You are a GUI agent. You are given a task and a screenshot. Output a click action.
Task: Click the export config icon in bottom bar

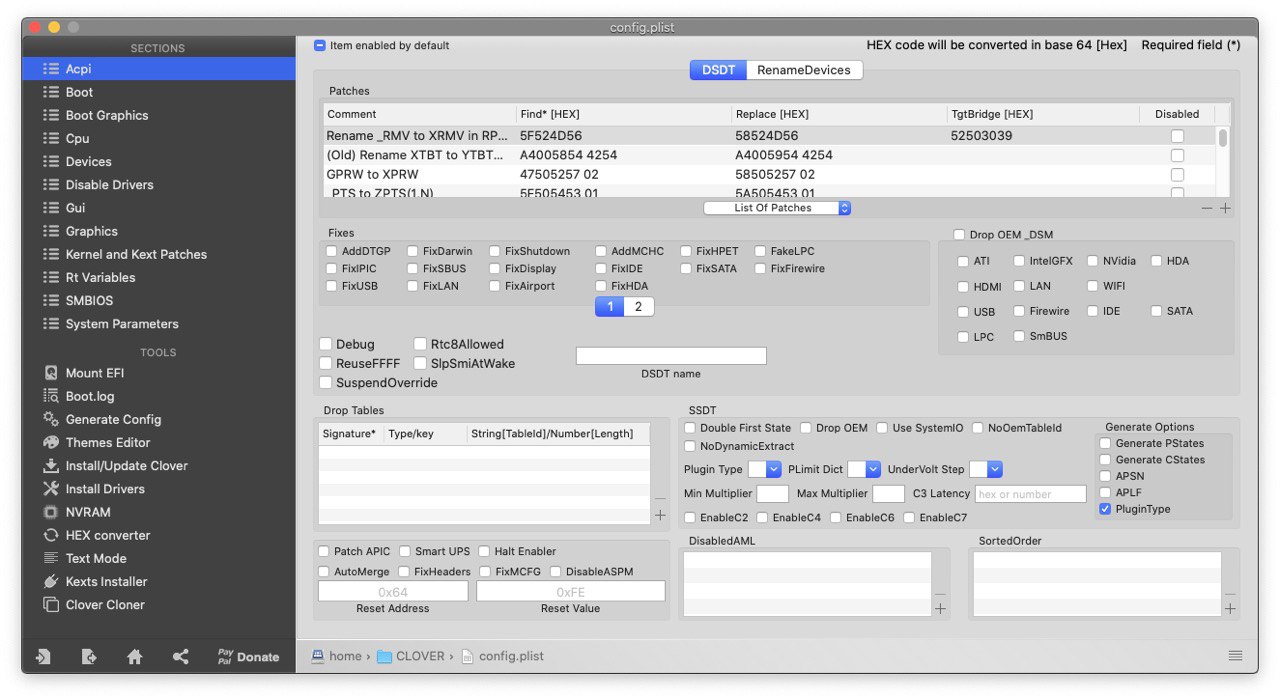(x=89, y=657)
